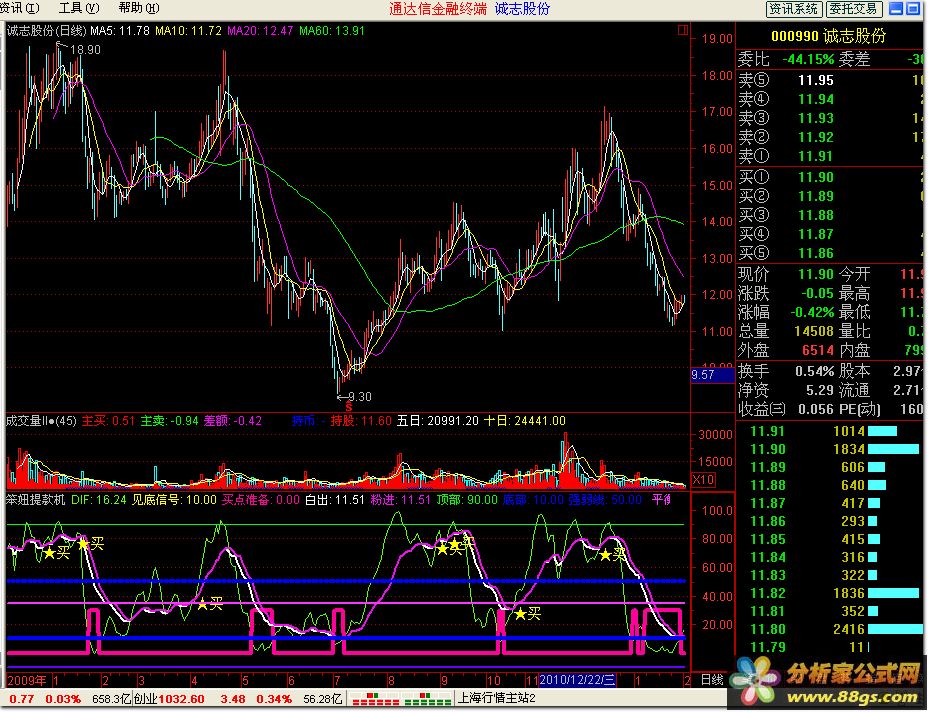Click the 收益(三) value 0.056
This screenshot has height=712, width=929.
pyautogui.click(x=816, y=409)
